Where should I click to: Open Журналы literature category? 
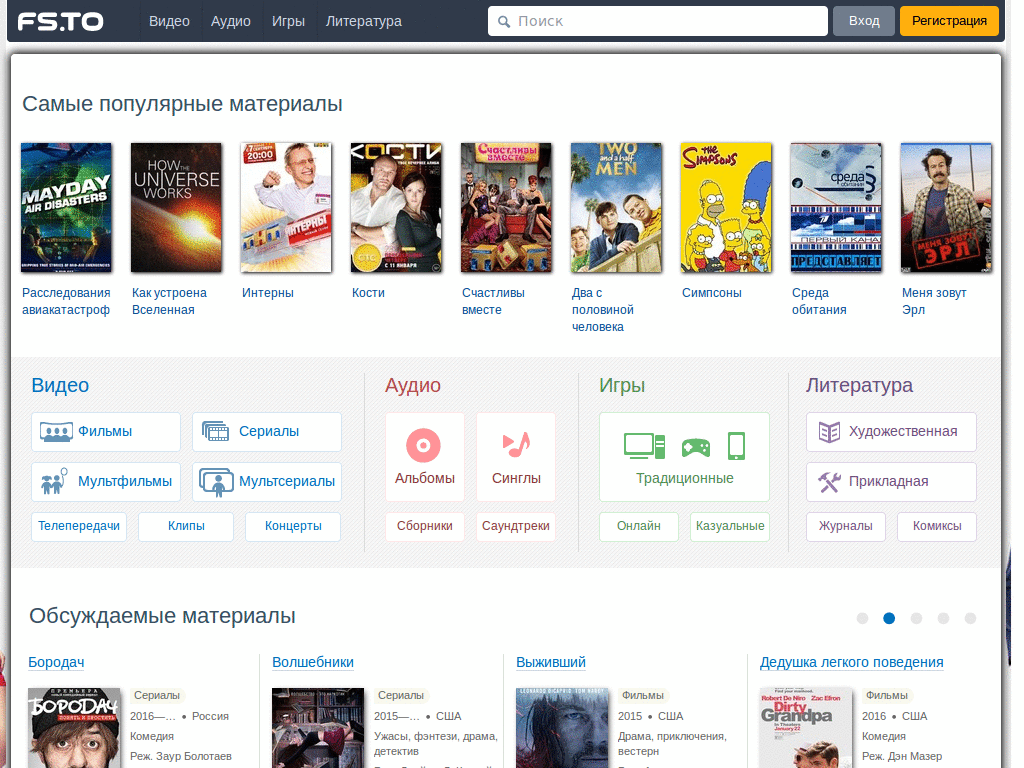point(846,526)
